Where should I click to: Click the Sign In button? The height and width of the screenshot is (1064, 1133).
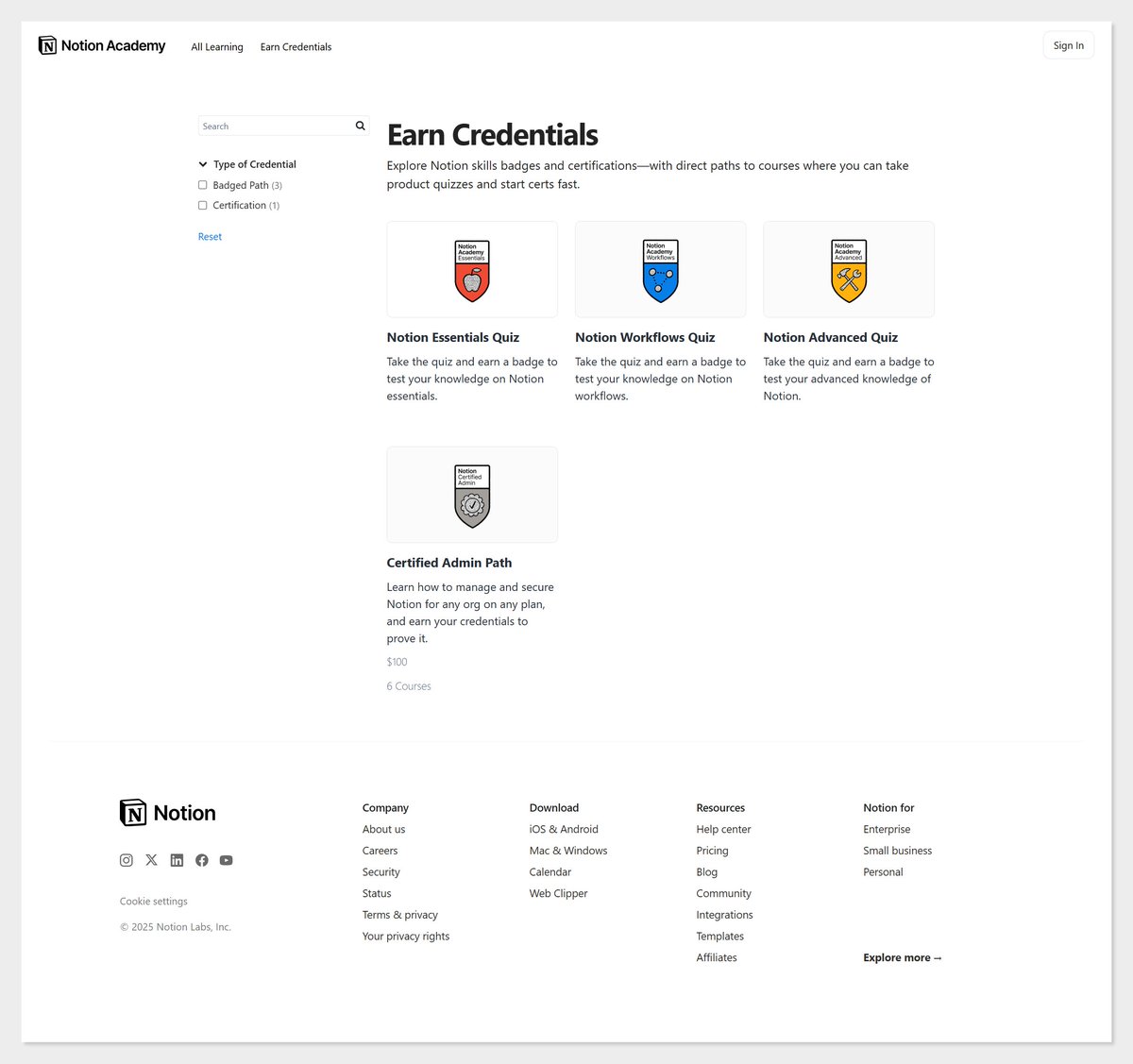(1069, 45)
